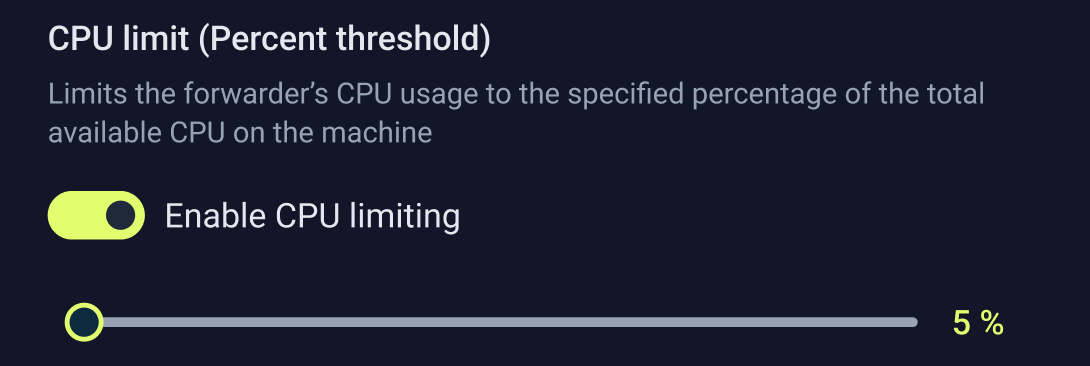The image size is (1090, 366).
Task: Click the right end of the slider track
Action: tap(912, 322)
